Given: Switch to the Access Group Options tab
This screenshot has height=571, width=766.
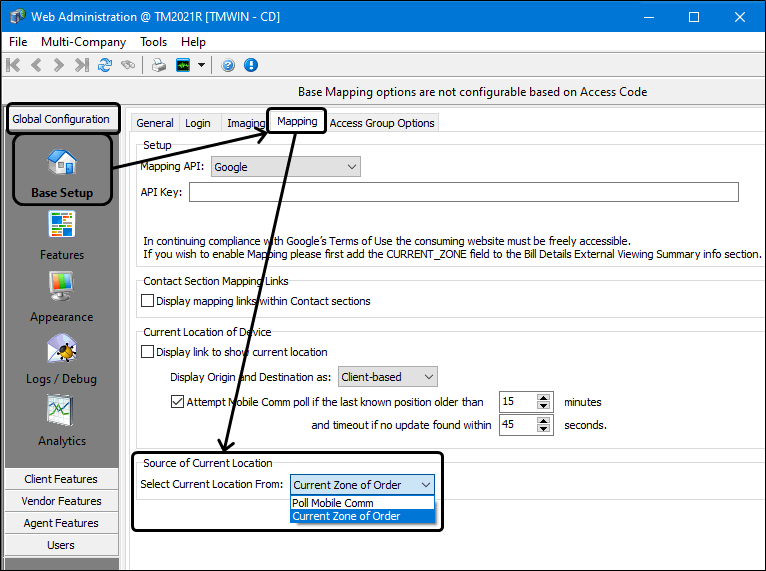Looking at the screenshot, I should coord(382,123).
